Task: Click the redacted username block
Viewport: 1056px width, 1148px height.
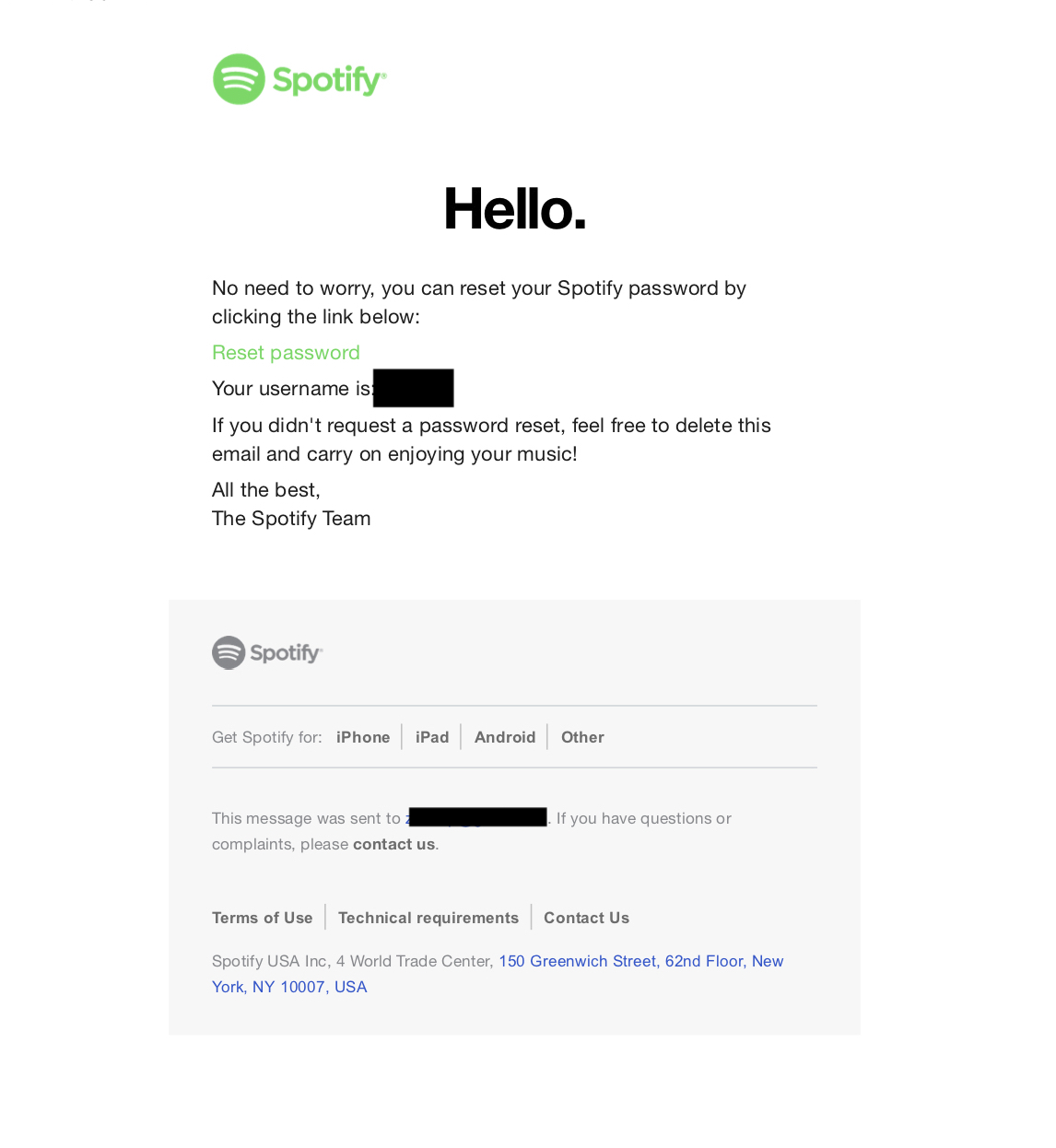Action: tap(413, 388)
